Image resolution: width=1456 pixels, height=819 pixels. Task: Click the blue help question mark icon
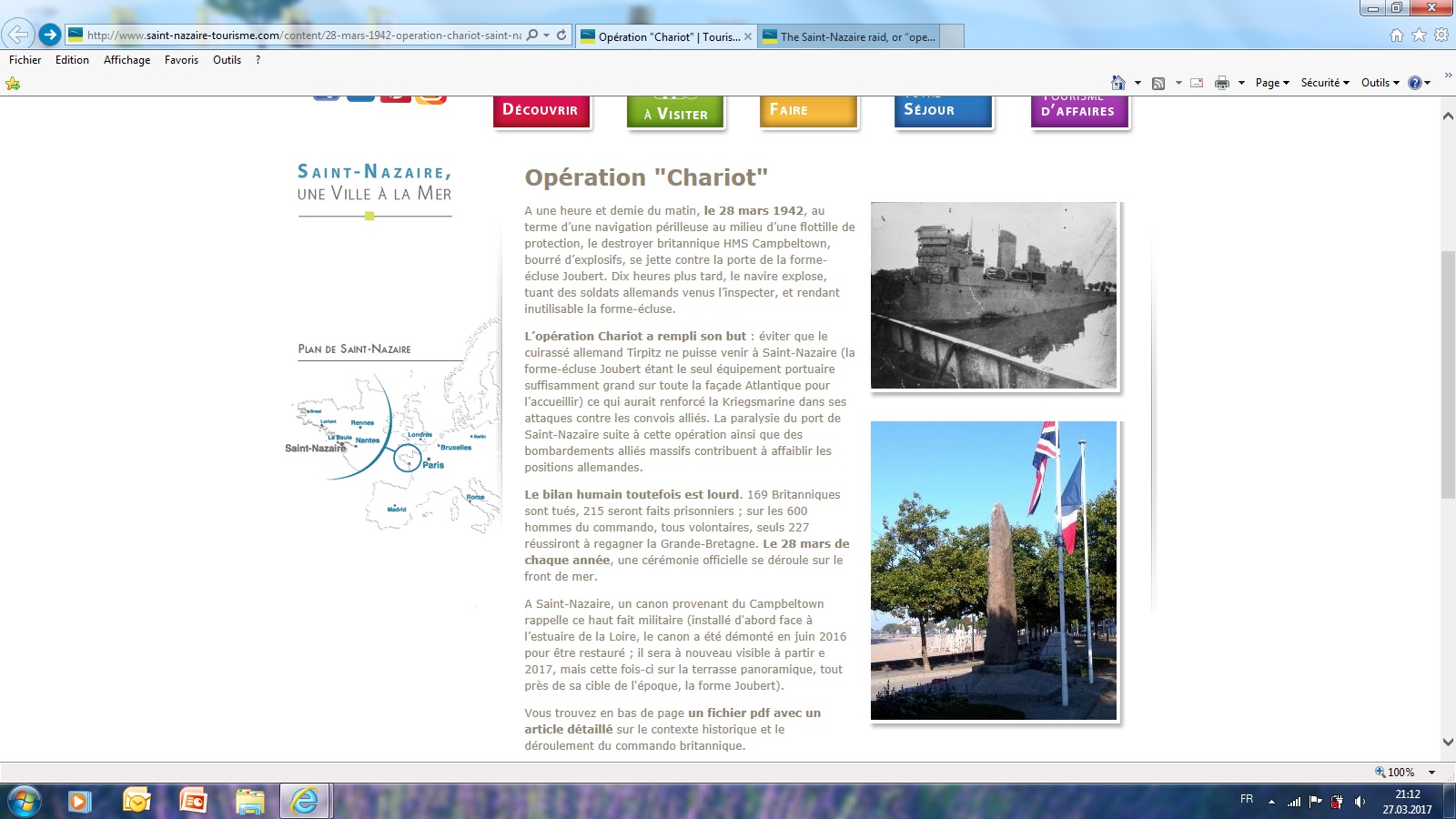click(1415, 83)
